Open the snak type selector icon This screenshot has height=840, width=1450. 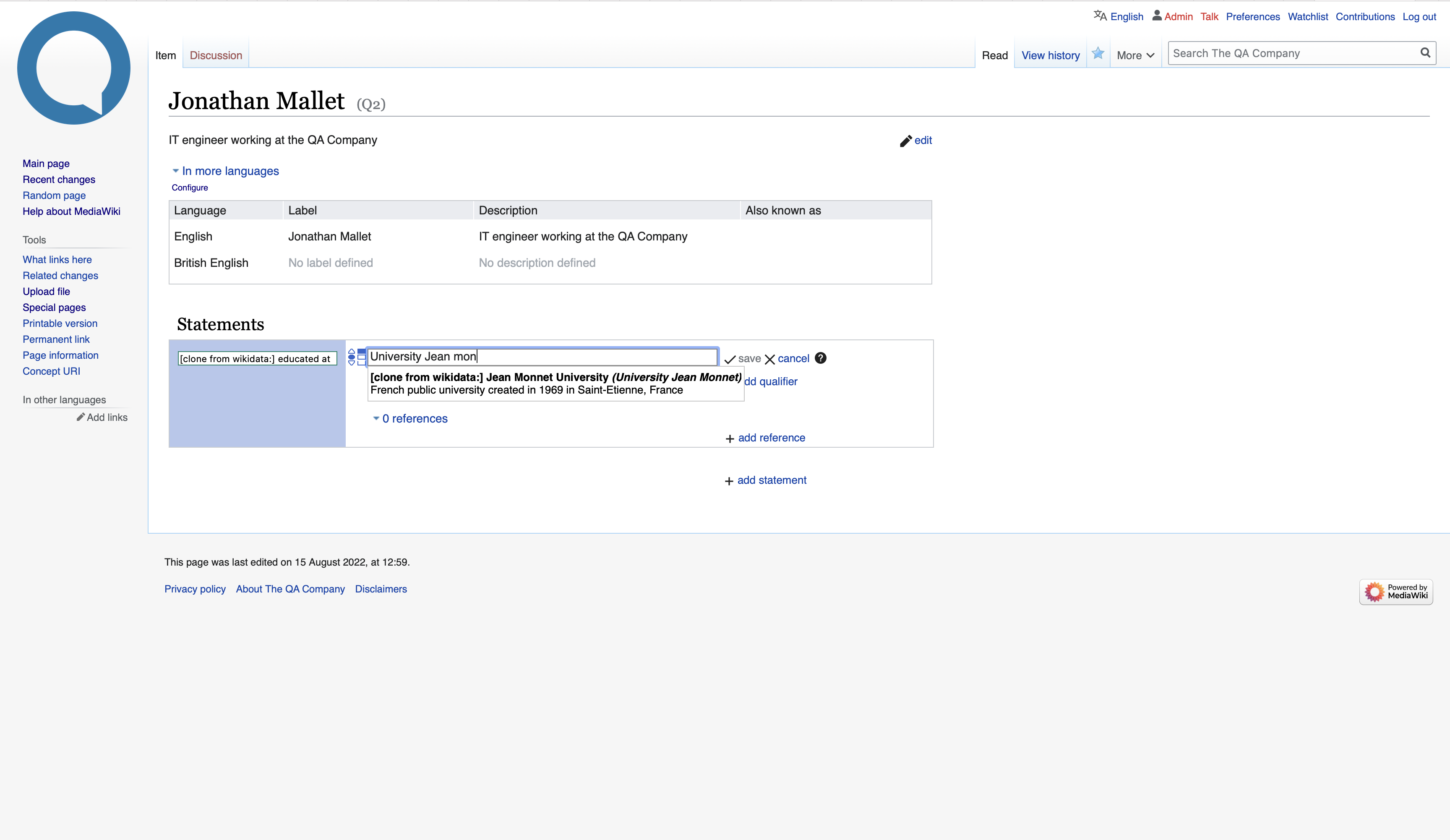pyautogui.click(x=361, y=357)
